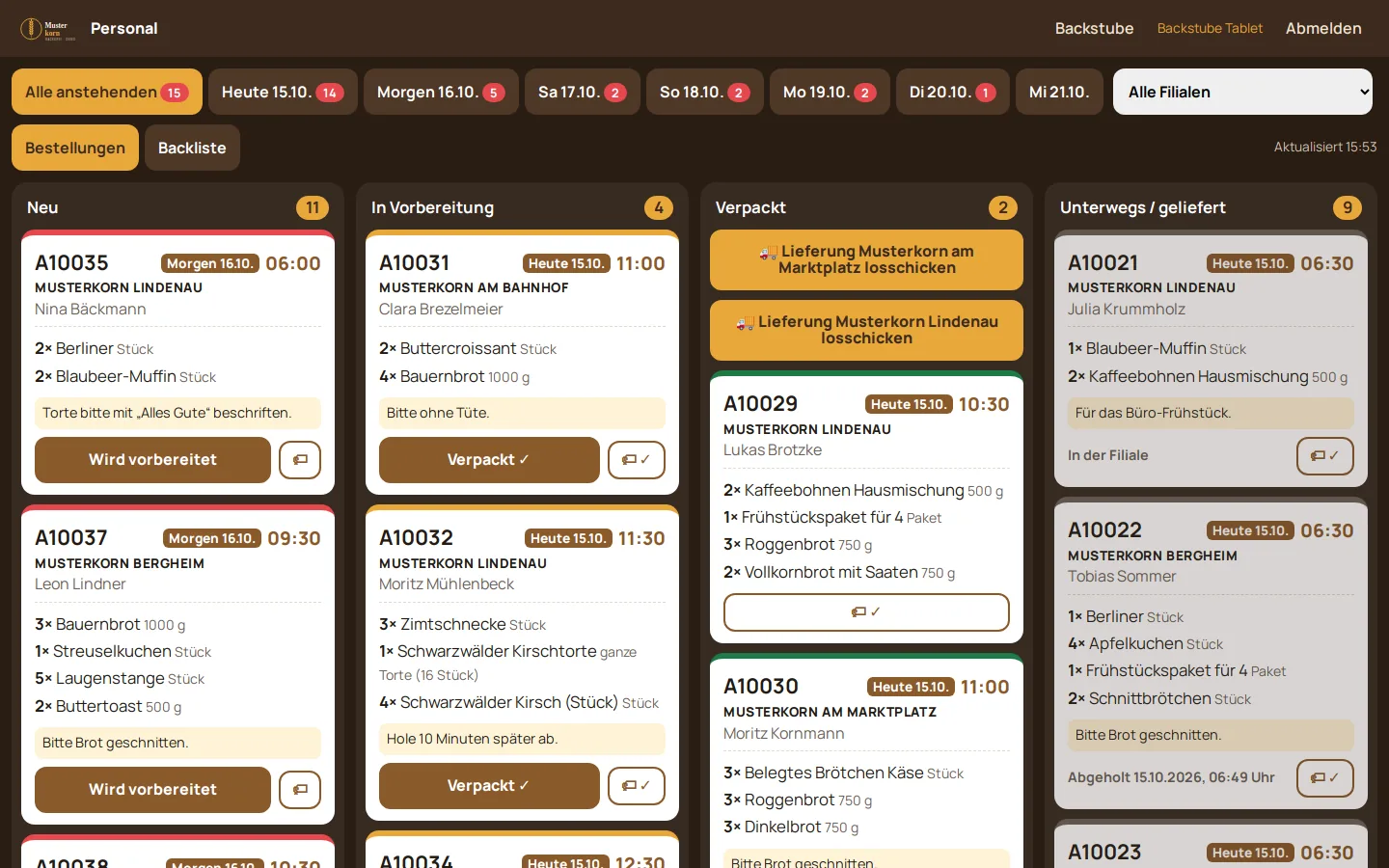1389x868 pixels.
Task: Click the label-printed button on order A10029
Action: (x=866, y=612)
